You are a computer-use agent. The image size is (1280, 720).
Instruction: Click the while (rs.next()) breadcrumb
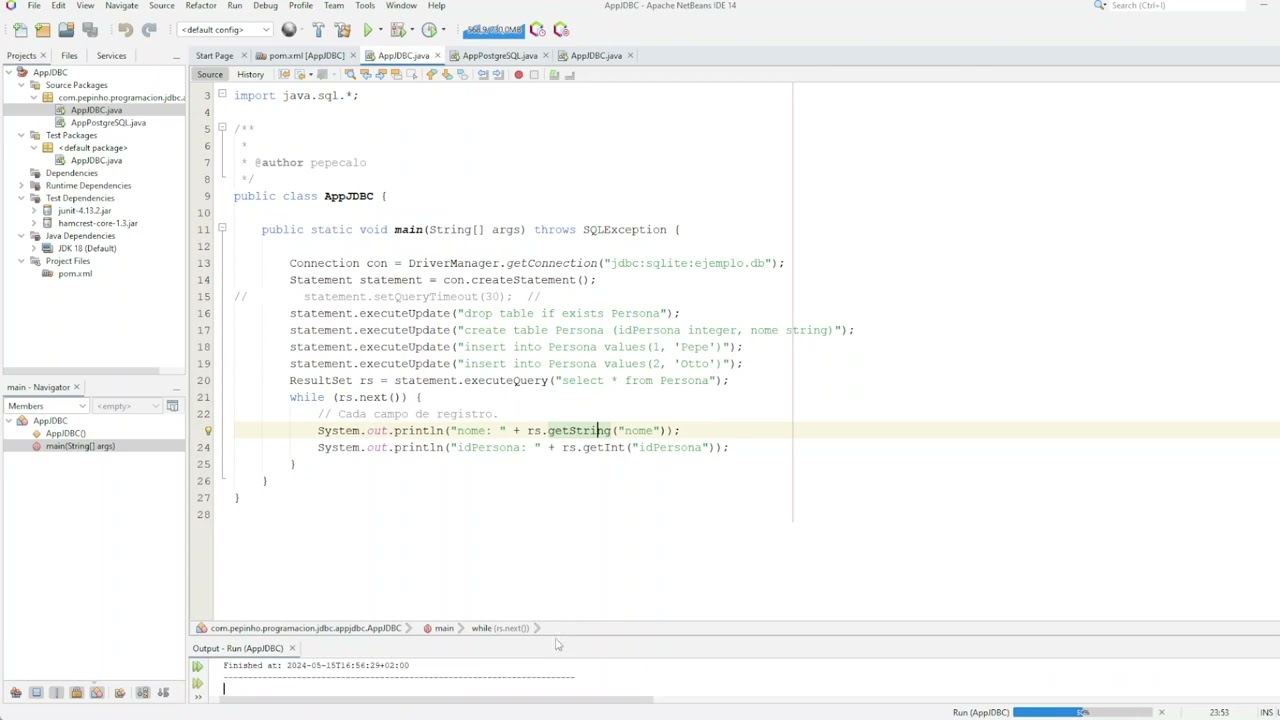point(500,628)
